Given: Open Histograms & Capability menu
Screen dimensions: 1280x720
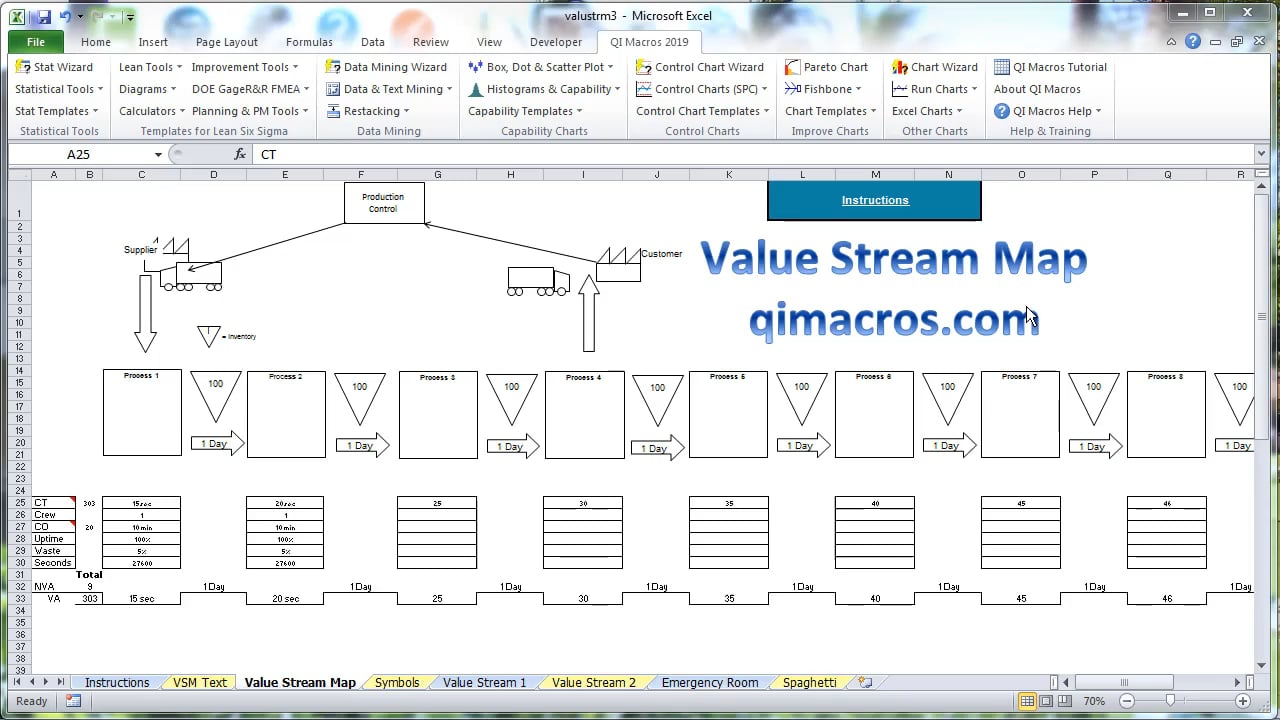Looking at the screenshot, I should 545,89.
